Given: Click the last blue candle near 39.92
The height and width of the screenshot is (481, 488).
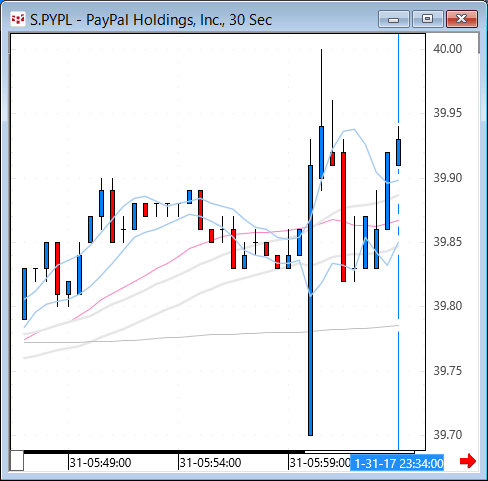Looking at the screenshot, I should coord(398,152).
